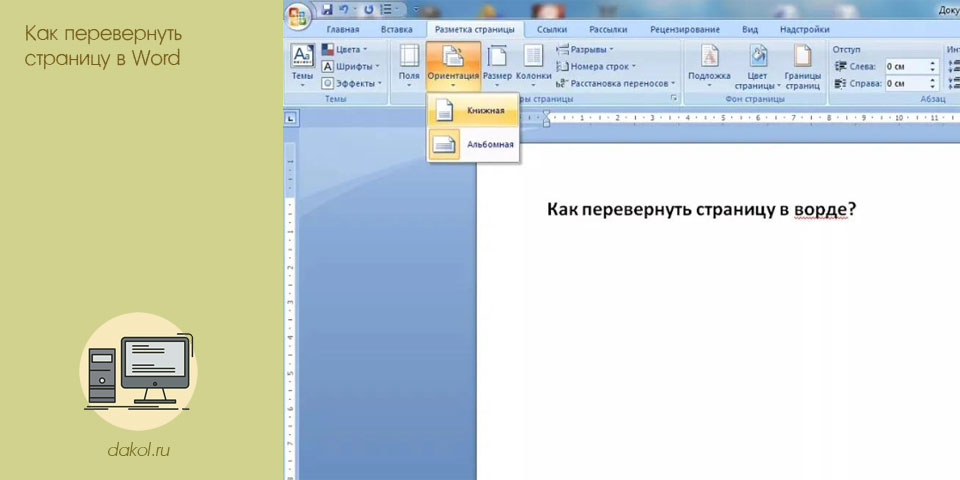Screen dimensions: 960x480
Task: Go to the Ссылки tab
Action: [x=552, y=29]
